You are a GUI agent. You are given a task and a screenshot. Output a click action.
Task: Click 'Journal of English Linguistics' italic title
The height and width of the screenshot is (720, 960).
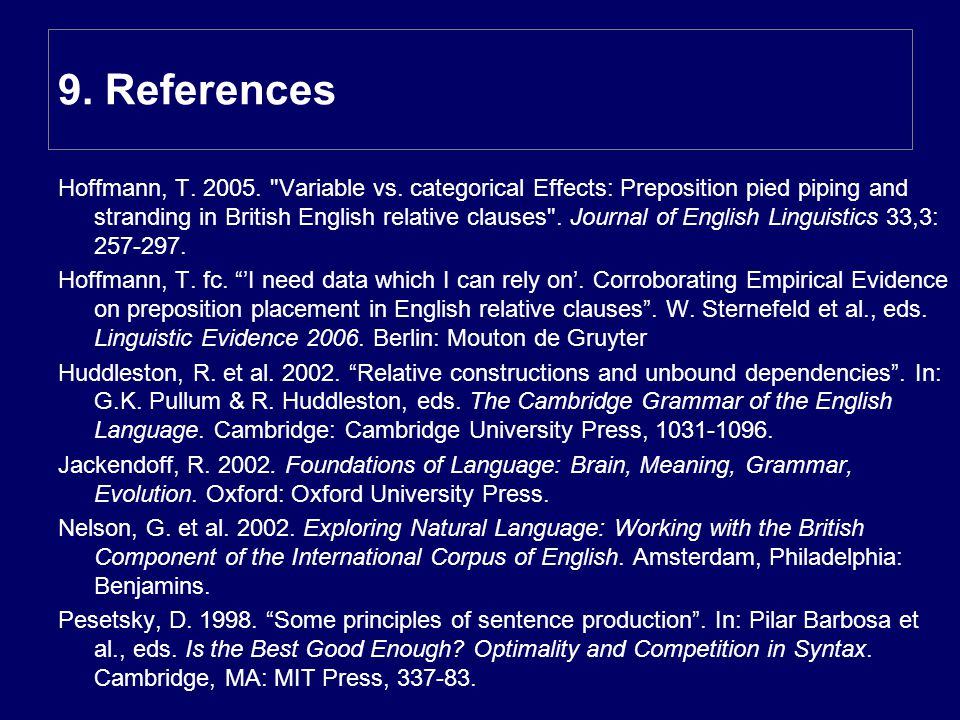pos(724,217)
